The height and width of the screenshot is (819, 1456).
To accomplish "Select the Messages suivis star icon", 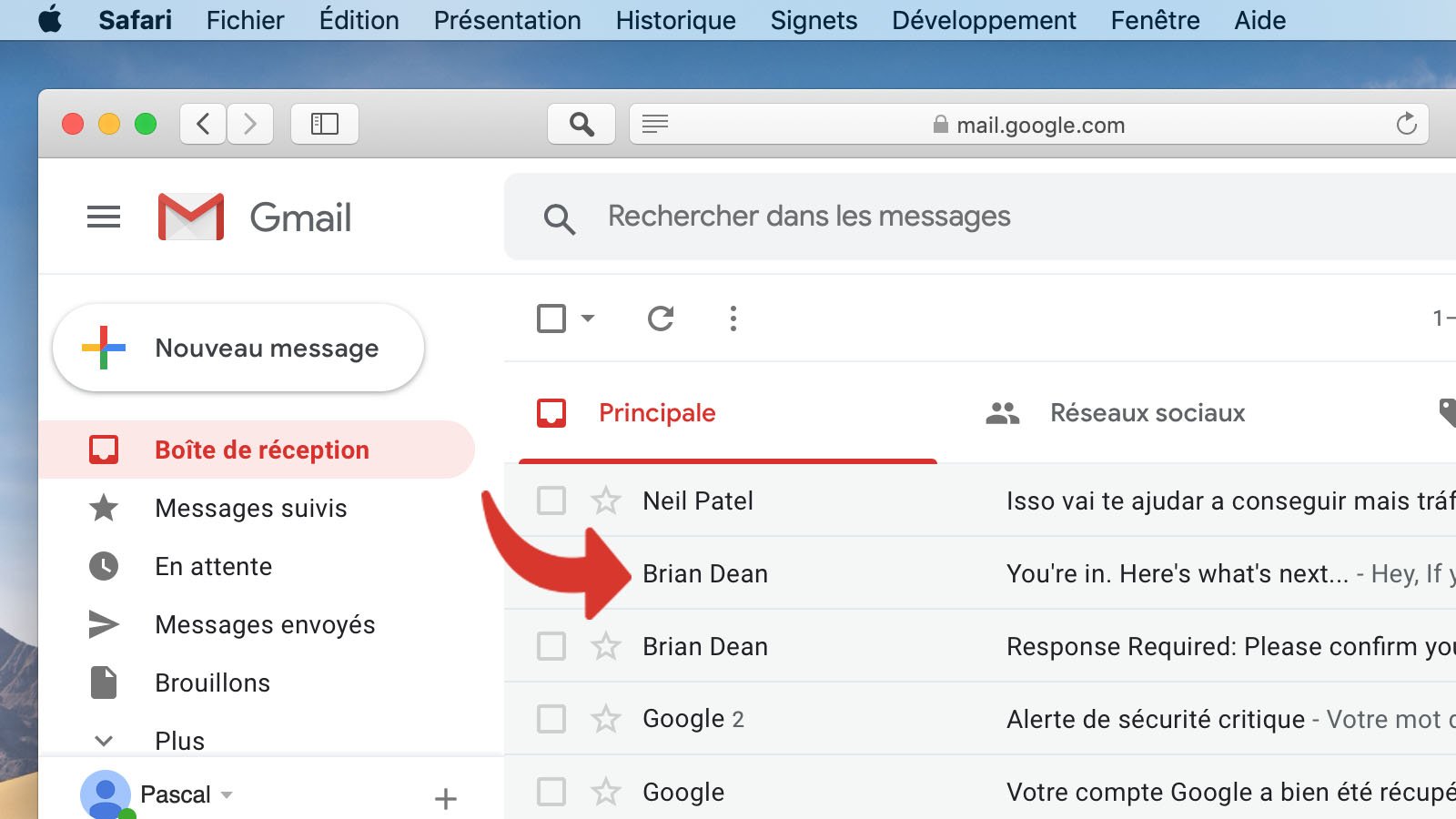I will 104,508.
